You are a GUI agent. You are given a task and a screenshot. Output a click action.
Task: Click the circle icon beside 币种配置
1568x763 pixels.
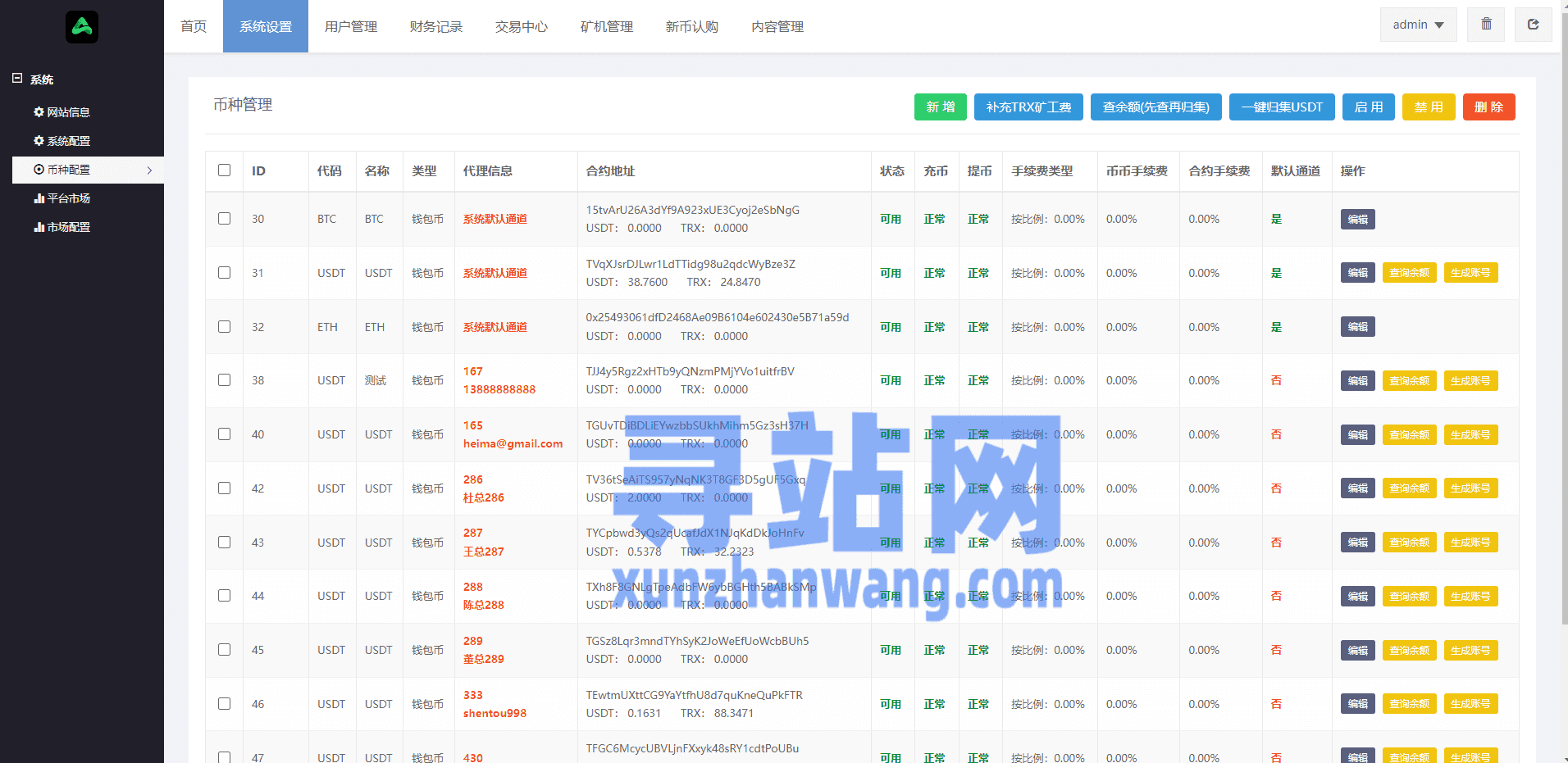pos(39,170)
